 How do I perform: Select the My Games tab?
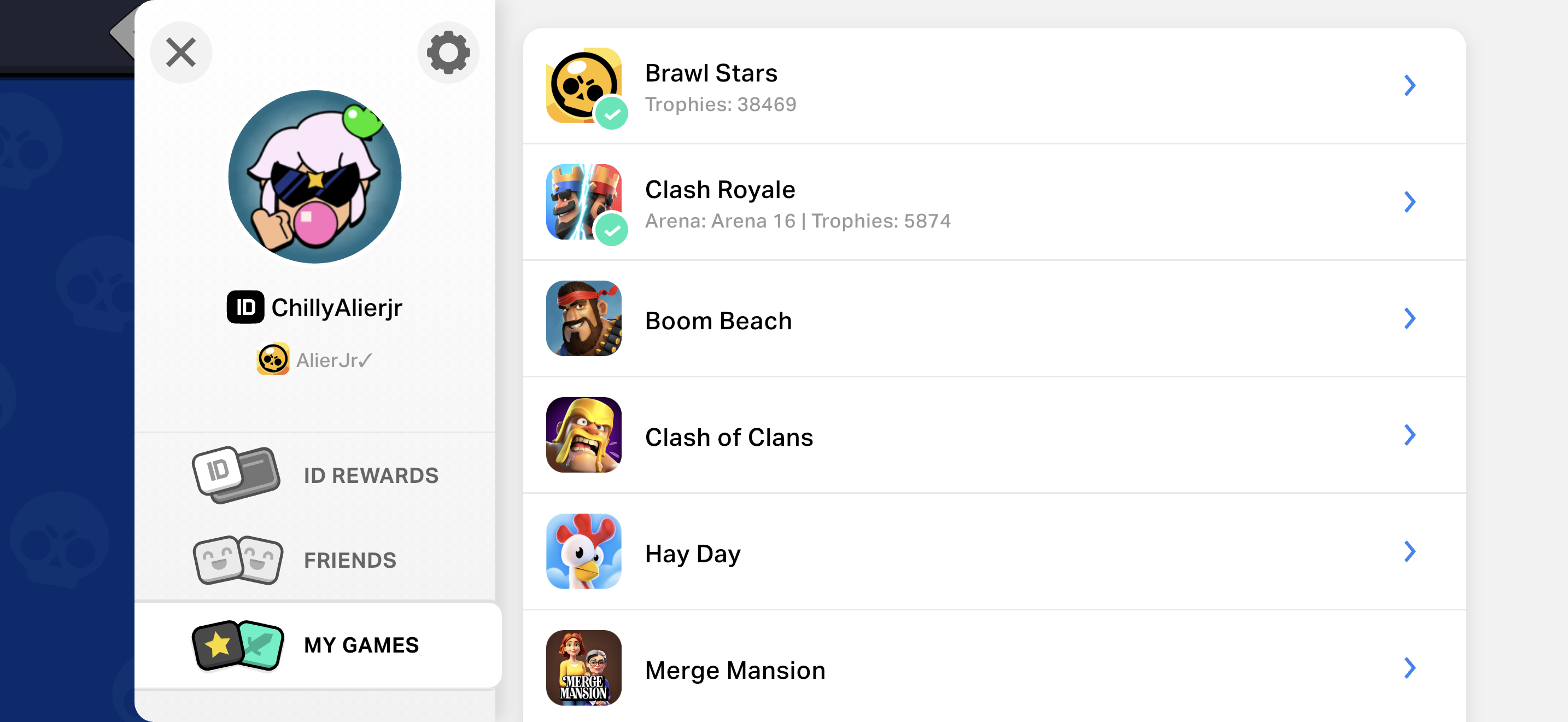(x=318, y=645)
